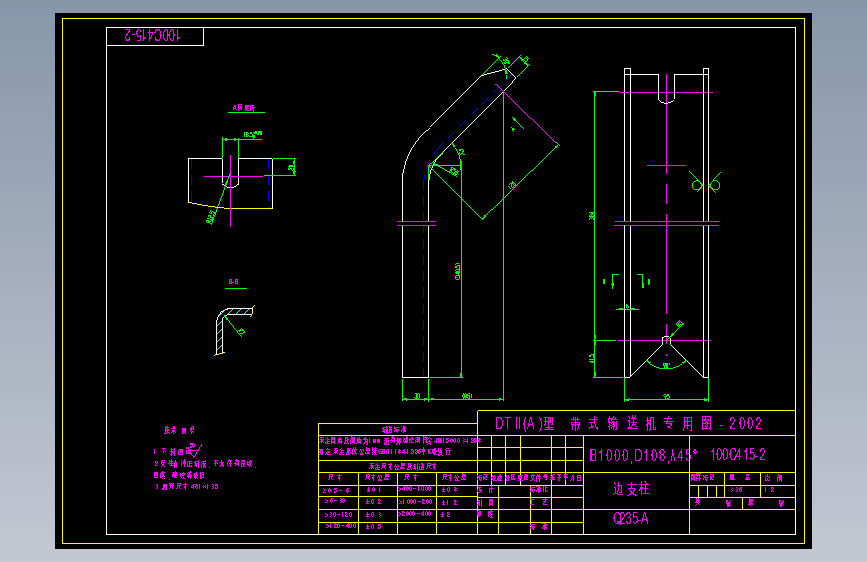Screen dimensions: 867x562
Task: Select the tolerance cell '>30-120'
Action: click(338, 514)
